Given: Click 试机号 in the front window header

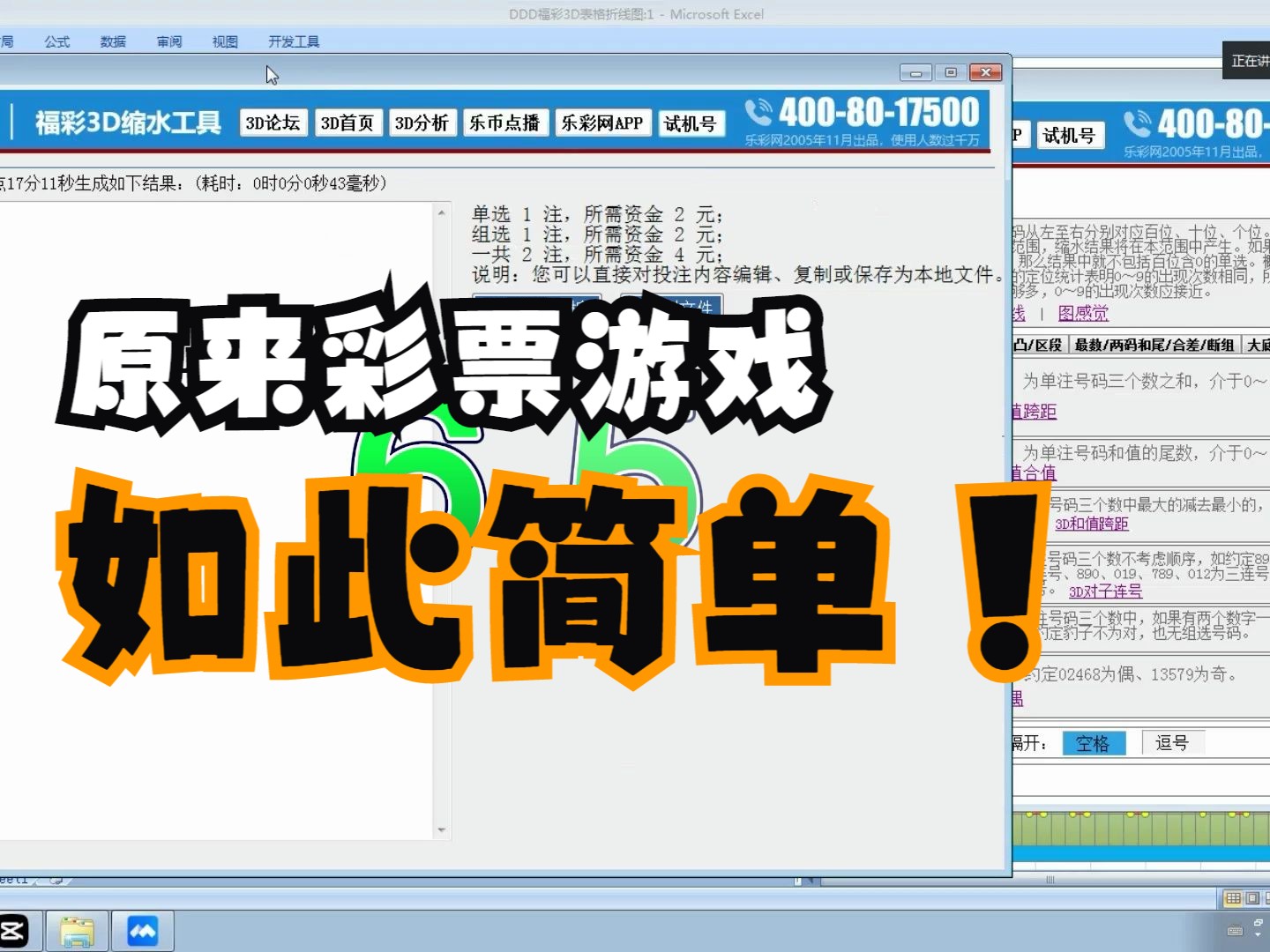Looking at the screenshot, I should [x=691, y=123].
